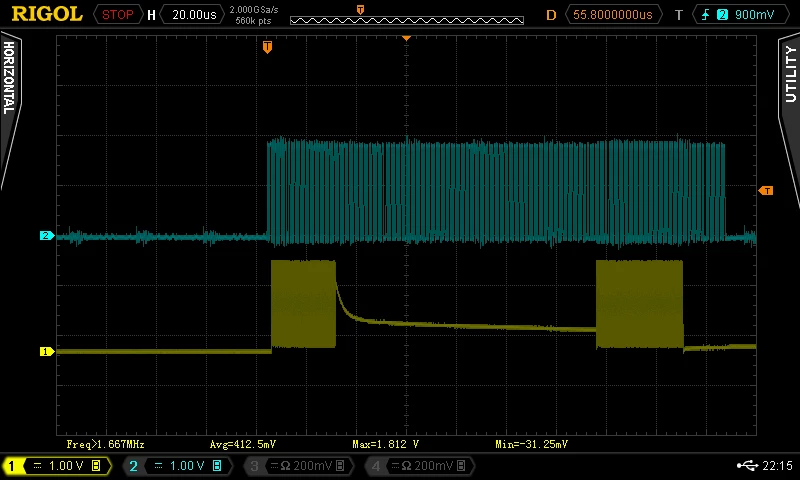Click channel 2 DC coupling symbol
This screenshot has height=480, width=800.
(x=159, y=466)
